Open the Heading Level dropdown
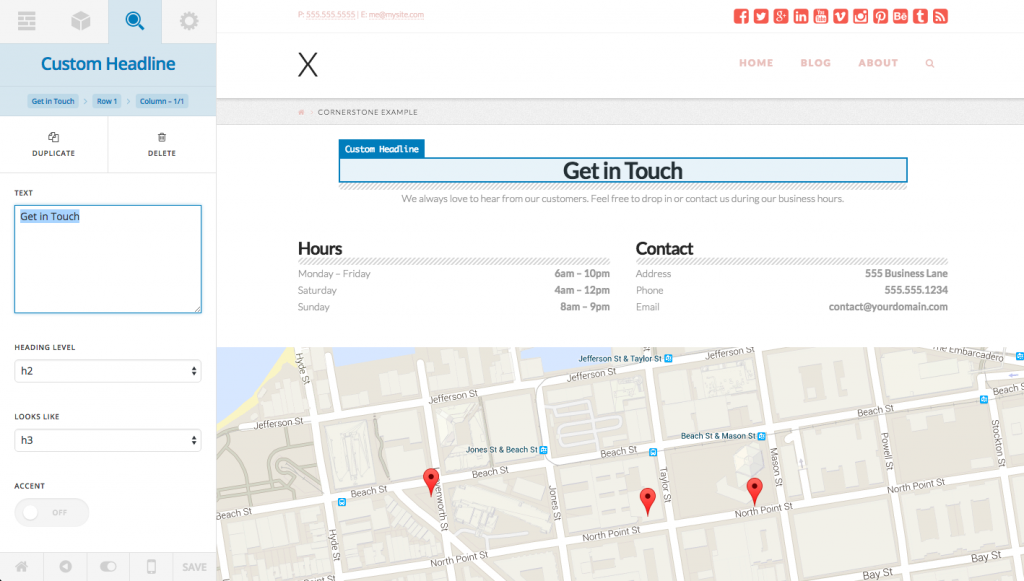 click(107, 371)
